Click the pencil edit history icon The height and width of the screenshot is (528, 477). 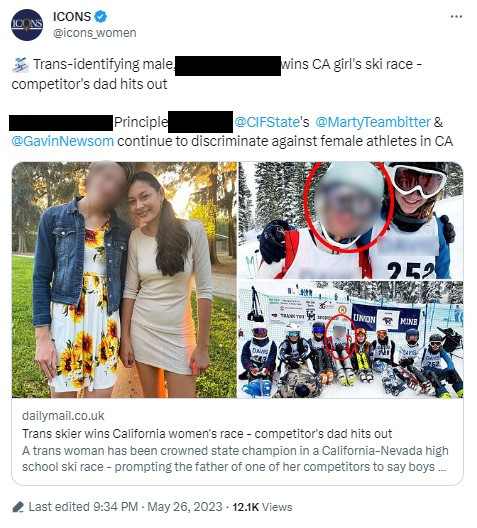pyautogui.click(x=18, y=507)
